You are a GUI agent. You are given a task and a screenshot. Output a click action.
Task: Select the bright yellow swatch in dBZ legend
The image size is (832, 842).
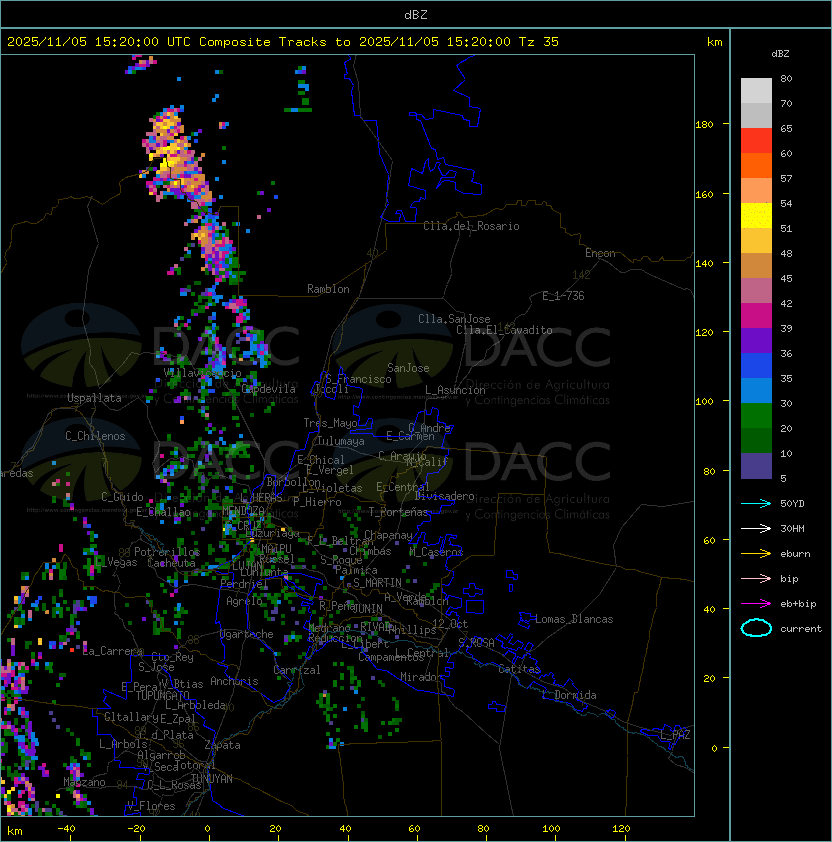coord(756,216)
